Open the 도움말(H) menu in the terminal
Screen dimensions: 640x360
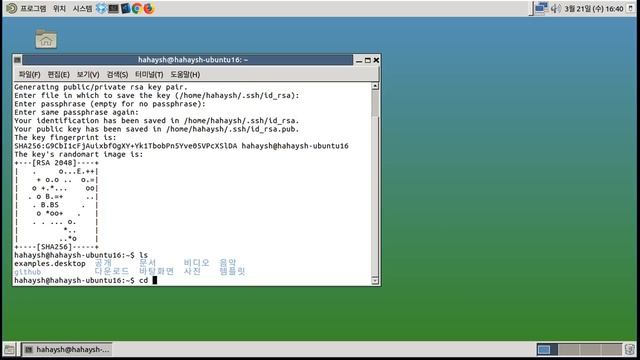(185, 74)
